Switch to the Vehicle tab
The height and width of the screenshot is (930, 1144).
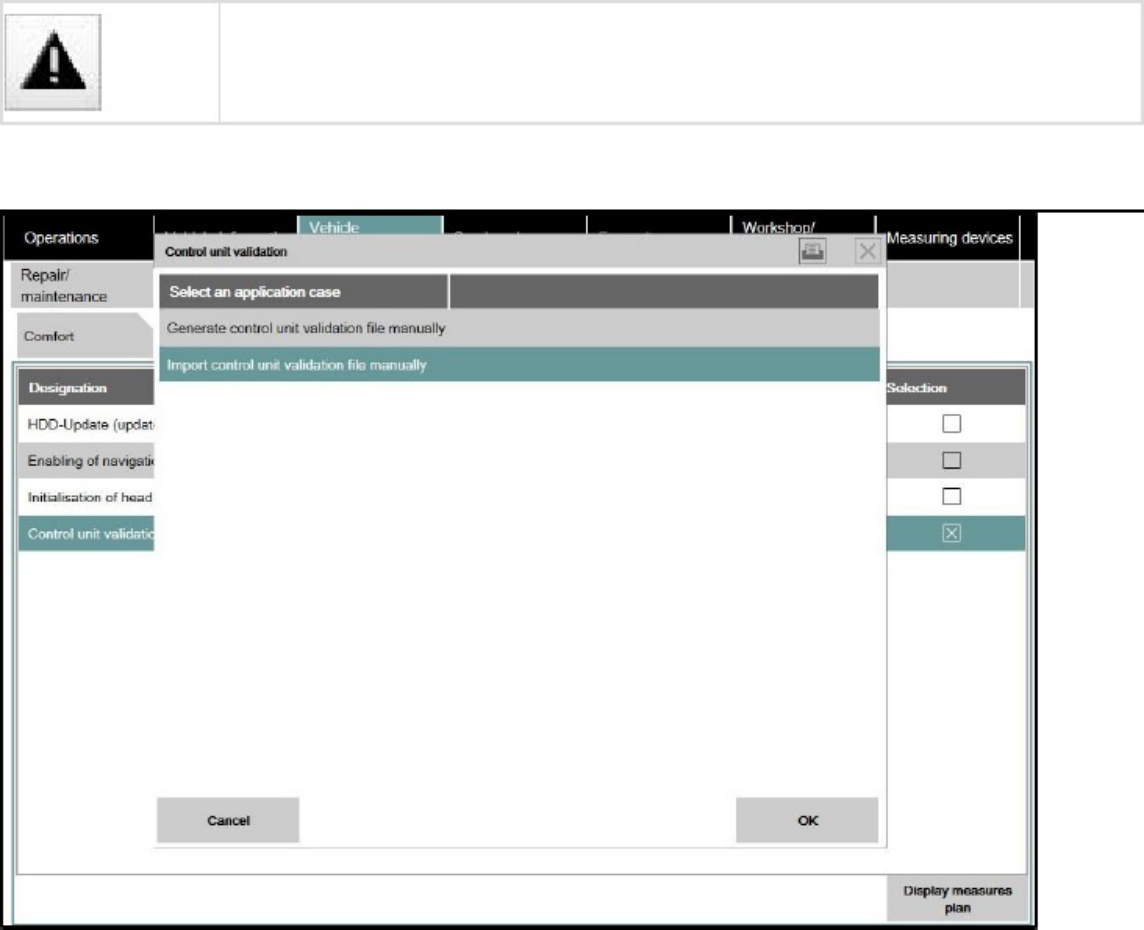tap(370, 226)
